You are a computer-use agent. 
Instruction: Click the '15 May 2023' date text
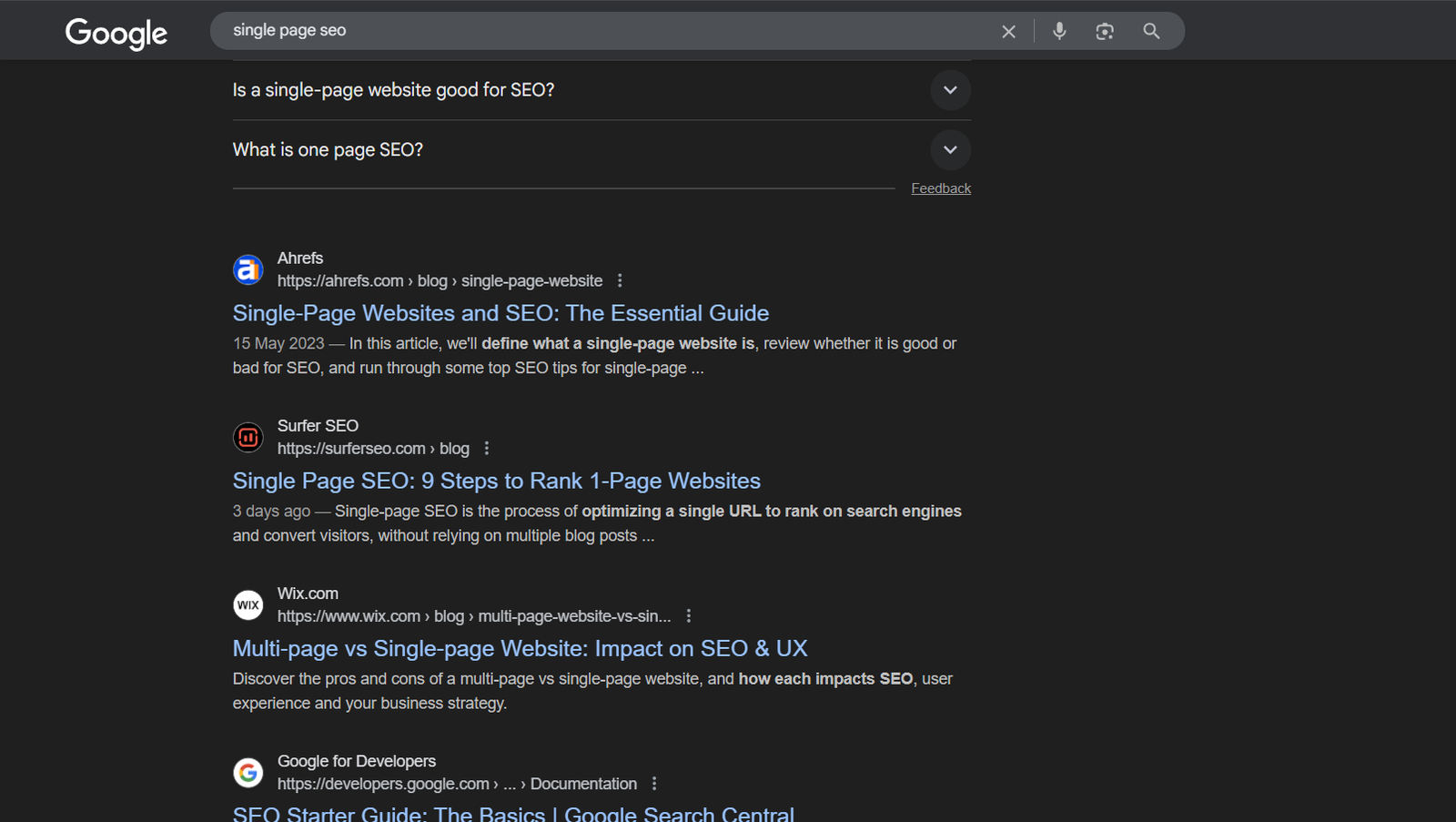278,343
